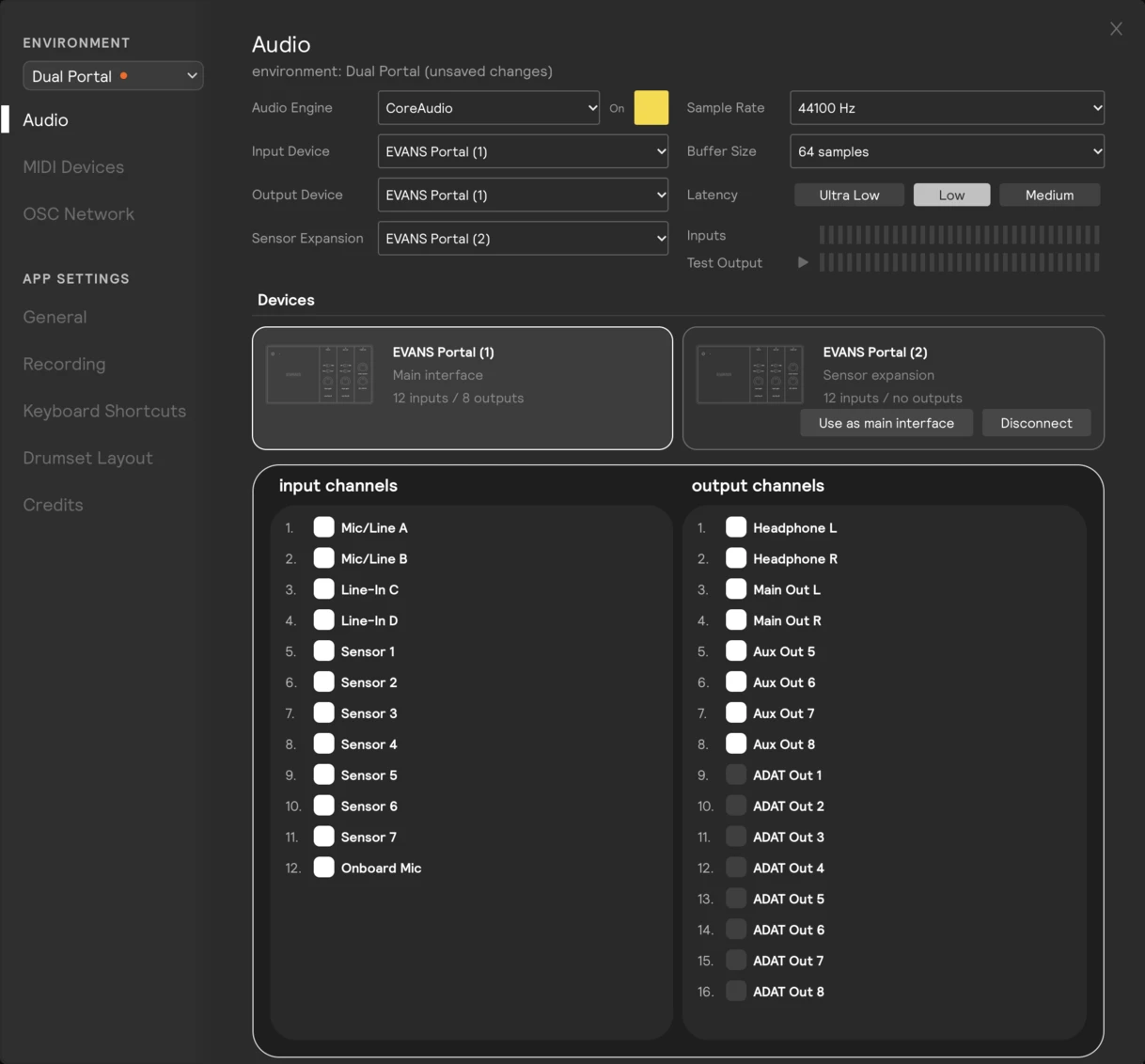The height and width of the screenshot is (1064, 1145).
Task: Open Keyboard Shortcuts settings
Action: click(104, 412)
